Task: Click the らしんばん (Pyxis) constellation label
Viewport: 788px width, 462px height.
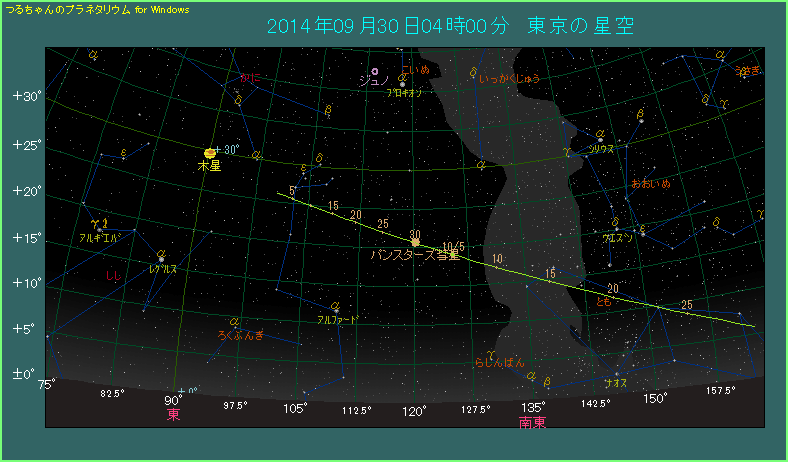Action: click(499, 362)
